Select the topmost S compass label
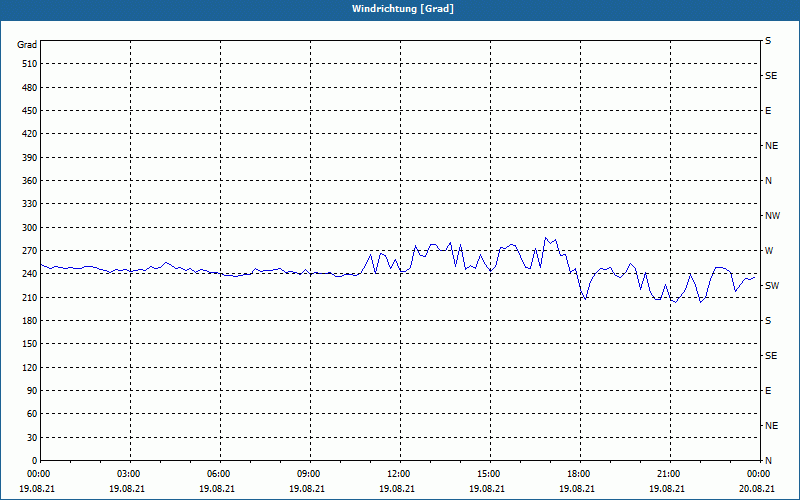The image size is (800, 500). (768, 41)
